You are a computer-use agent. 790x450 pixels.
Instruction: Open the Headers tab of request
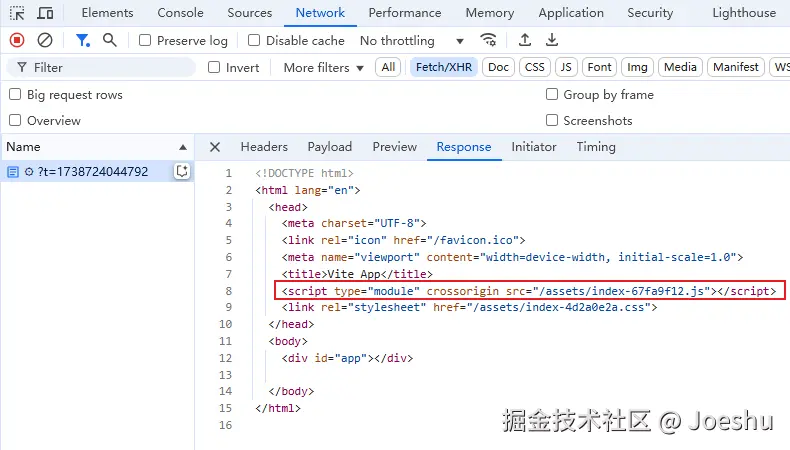click(x=264, y=147)
